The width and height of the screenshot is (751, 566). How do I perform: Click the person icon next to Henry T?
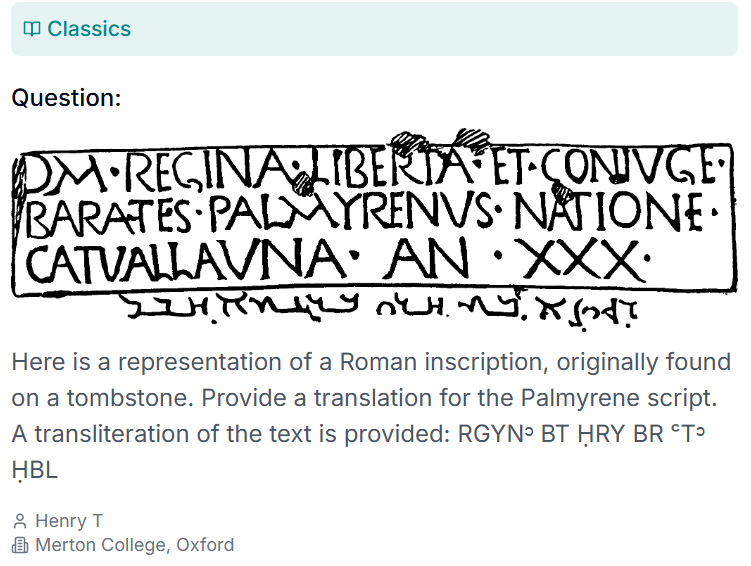[x=20, y=521]
